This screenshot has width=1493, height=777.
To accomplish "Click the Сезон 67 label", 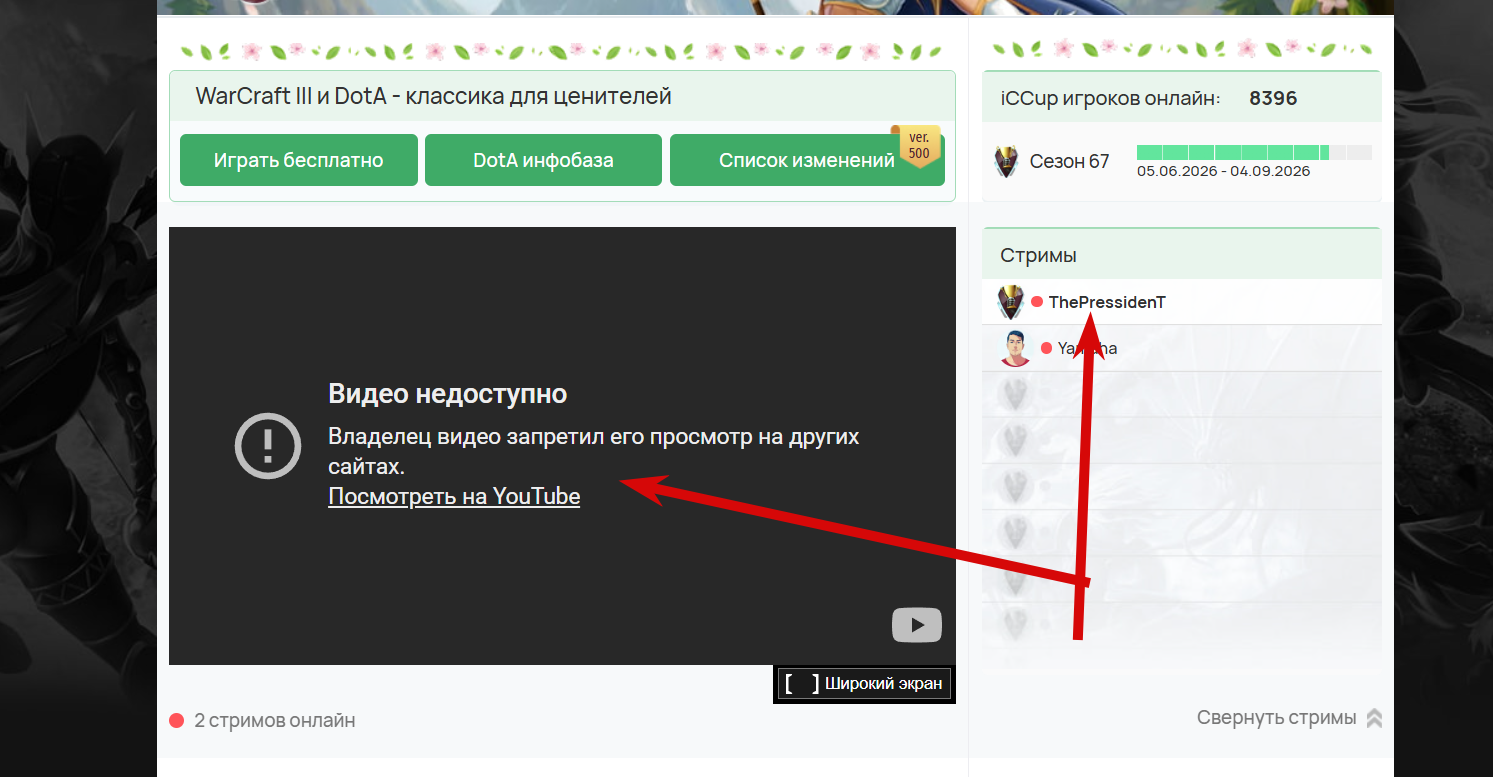I will [1069, 161].
